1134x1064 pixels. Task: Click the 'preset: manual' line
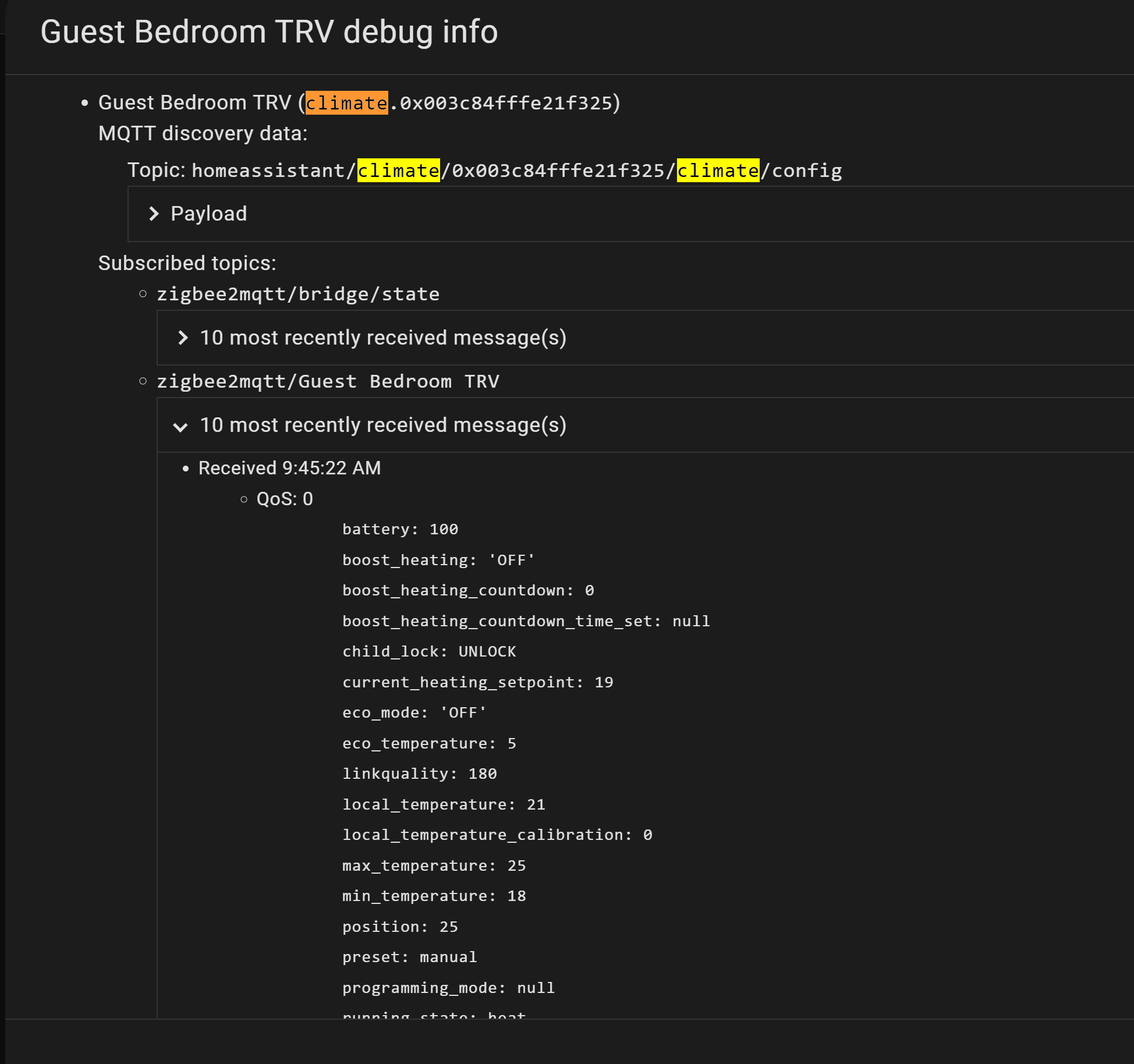point(409,957)
